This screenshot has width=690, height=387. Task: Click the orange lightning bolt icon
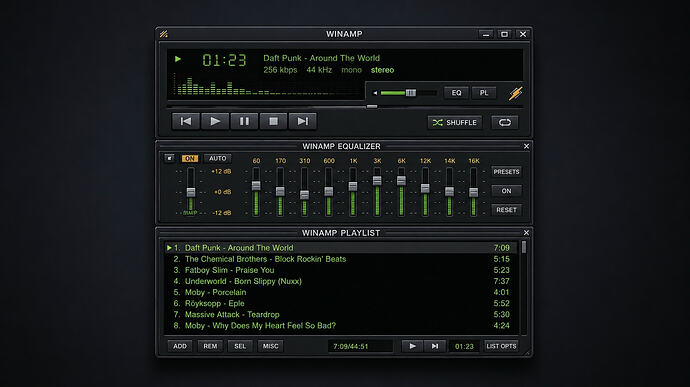coord(515,93)
